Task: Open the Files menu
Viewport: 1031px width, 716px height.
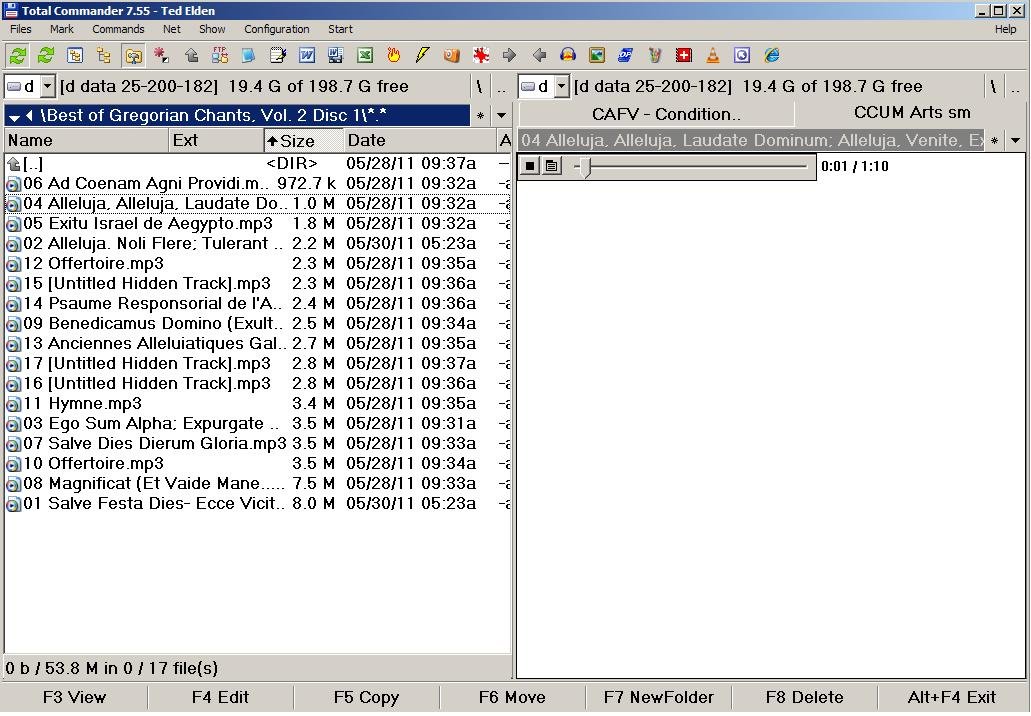Action: [20, 29]
